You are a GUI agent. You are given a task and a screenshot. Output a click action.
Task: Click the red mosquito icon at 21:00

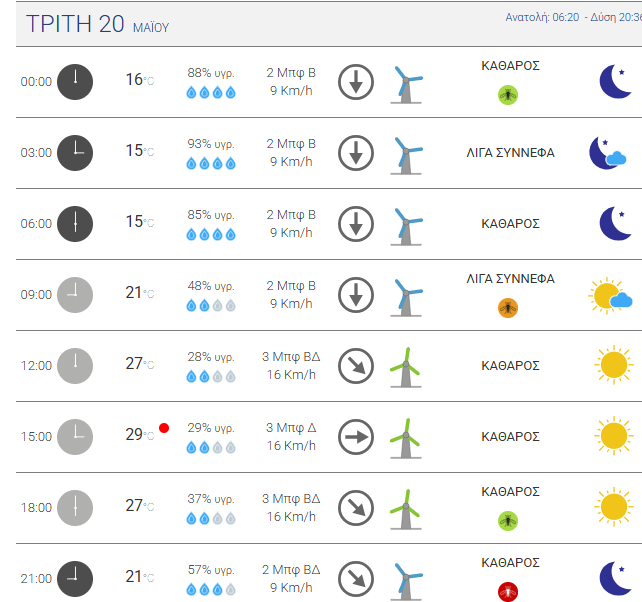pos(508,592)
